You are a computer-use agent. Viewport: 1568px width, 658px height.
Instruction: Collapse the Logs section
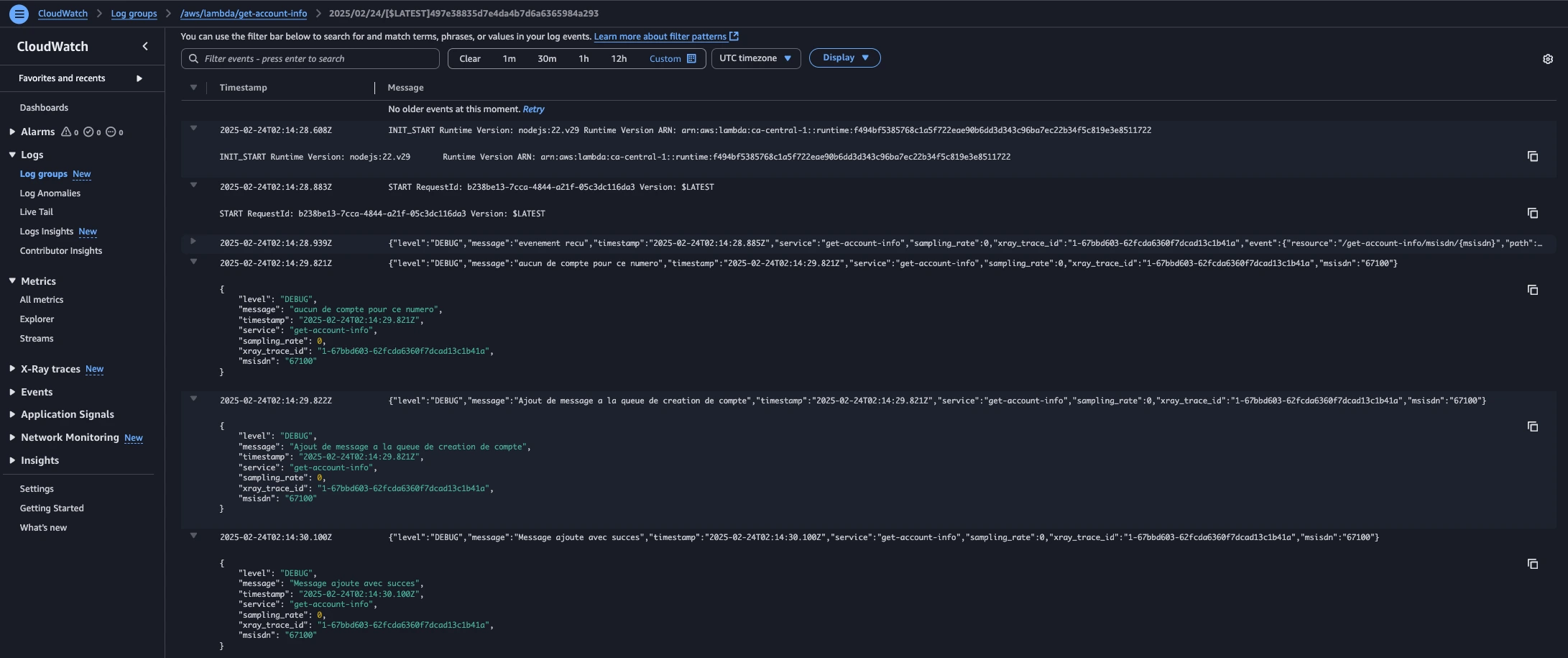coord(12,155)
